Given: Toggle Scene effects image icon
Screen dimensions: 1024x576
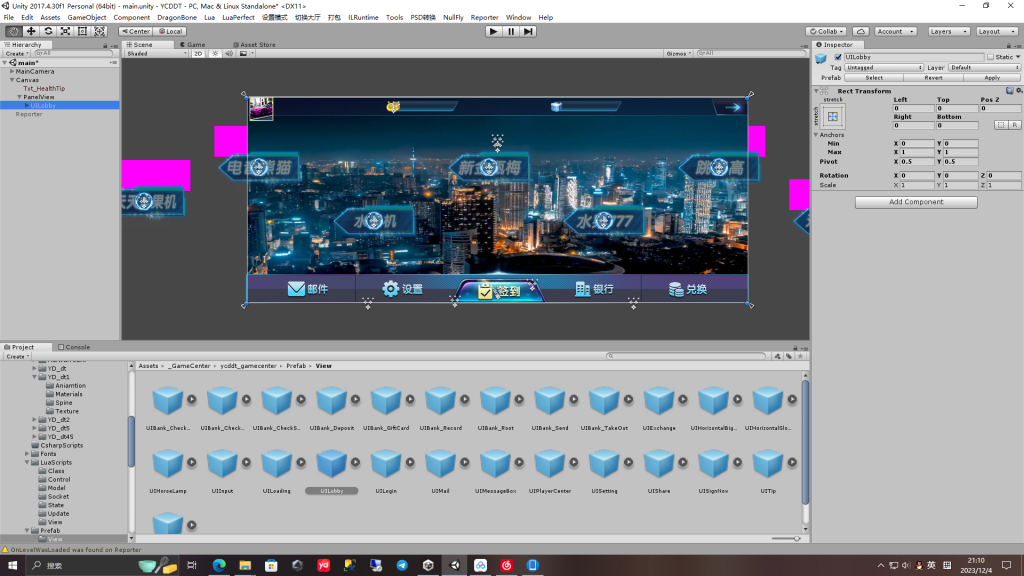Looking at the screenshot, I should [244, 54].
